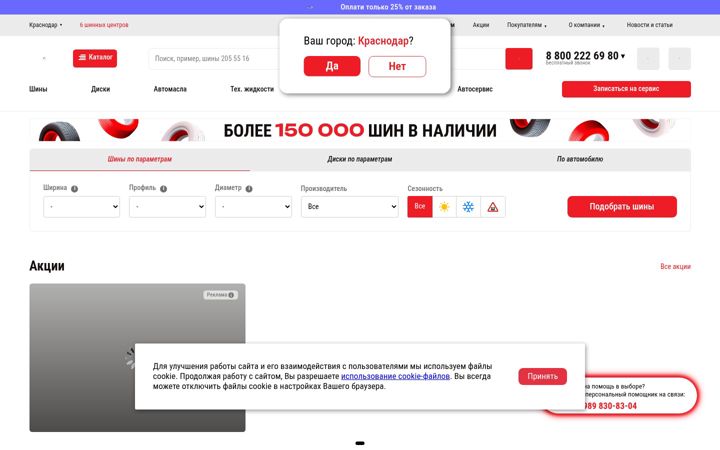Select the Все seasonality option
Screen dimensions: 720x450
pos(420,207)
